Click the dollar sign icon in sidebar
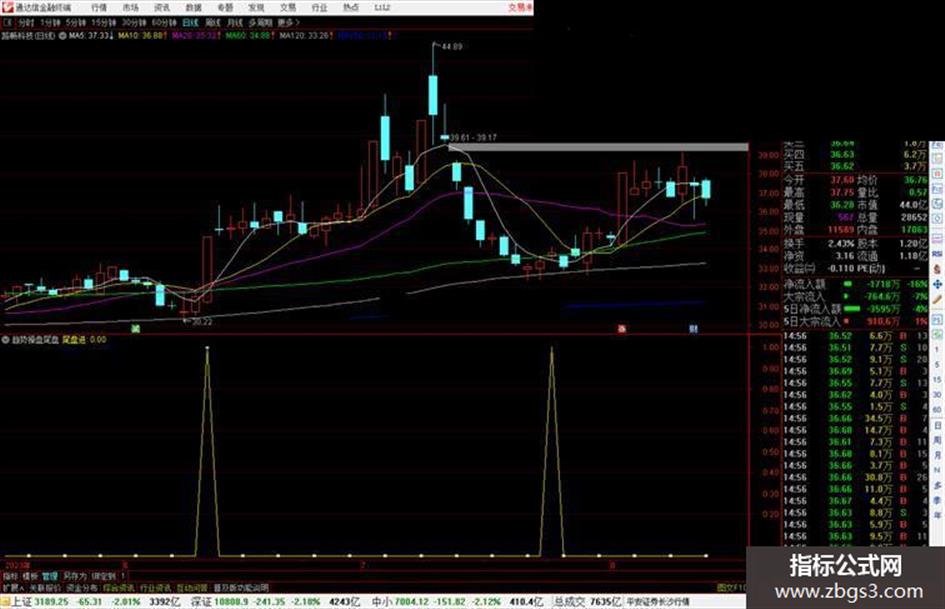The height and width of the screenshot is (609, 945). coord(937,269)
